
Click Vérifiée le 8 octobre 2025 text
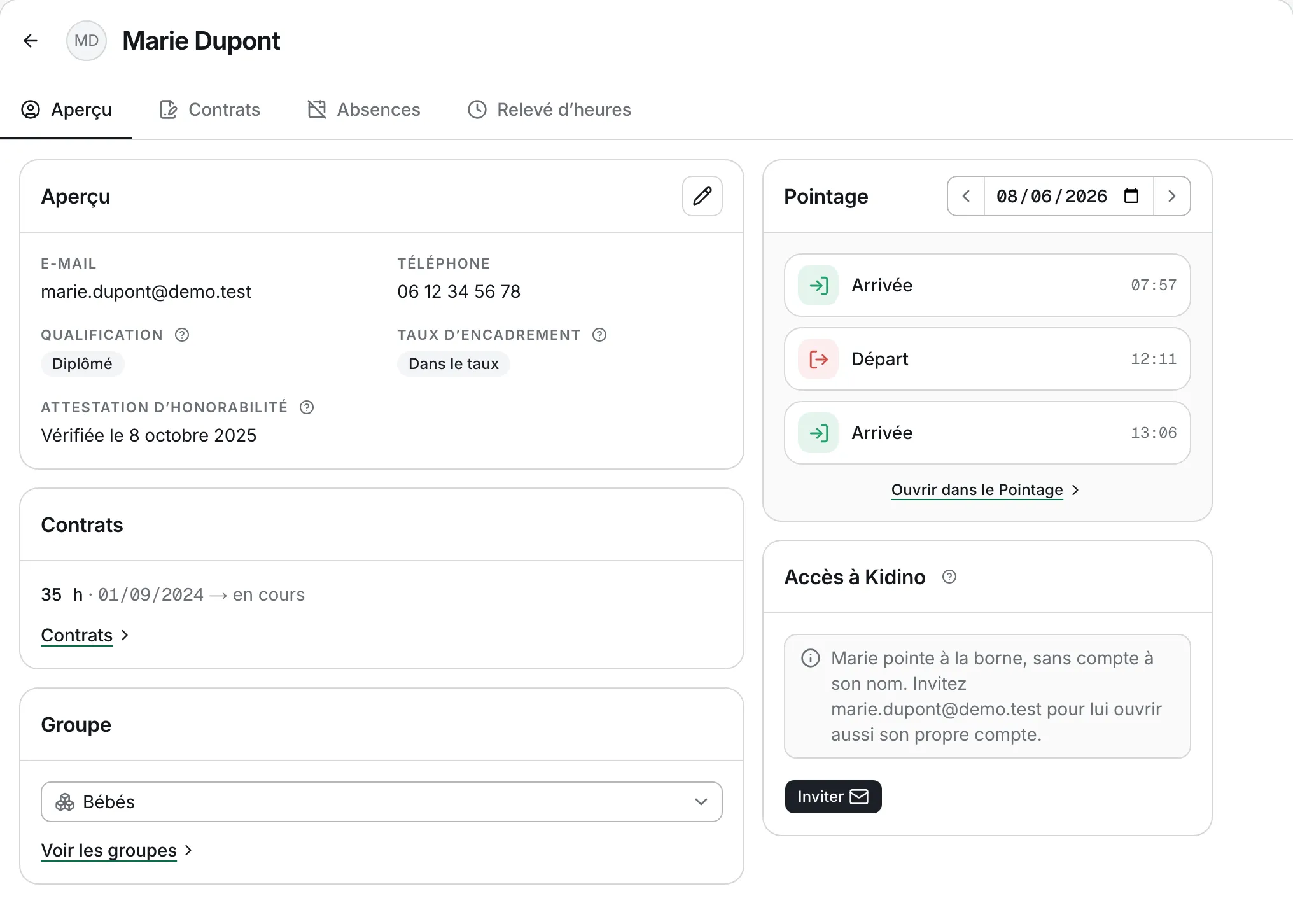pos(149,435)
